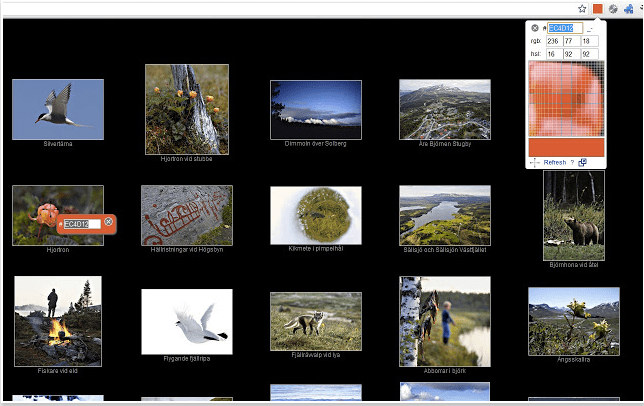This screenshot has width=644, height=406.
Task: Select the RGB green value 77 field
Action: 572,41
